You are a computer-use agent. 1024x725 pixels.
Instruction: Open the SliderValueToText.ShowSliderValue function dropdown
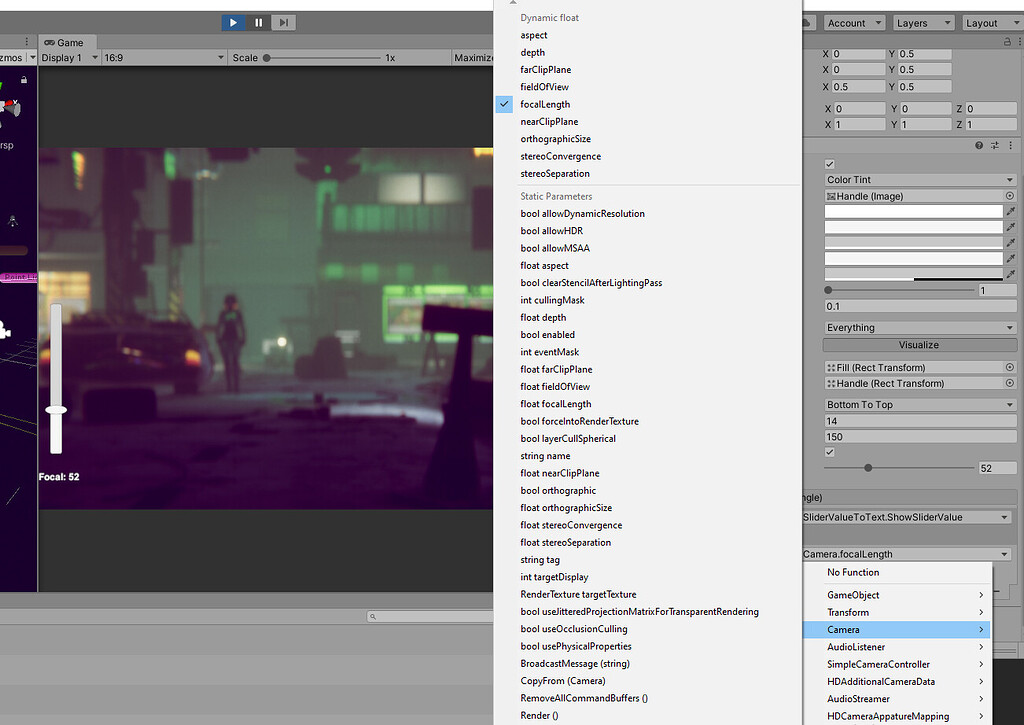(907, 517)
